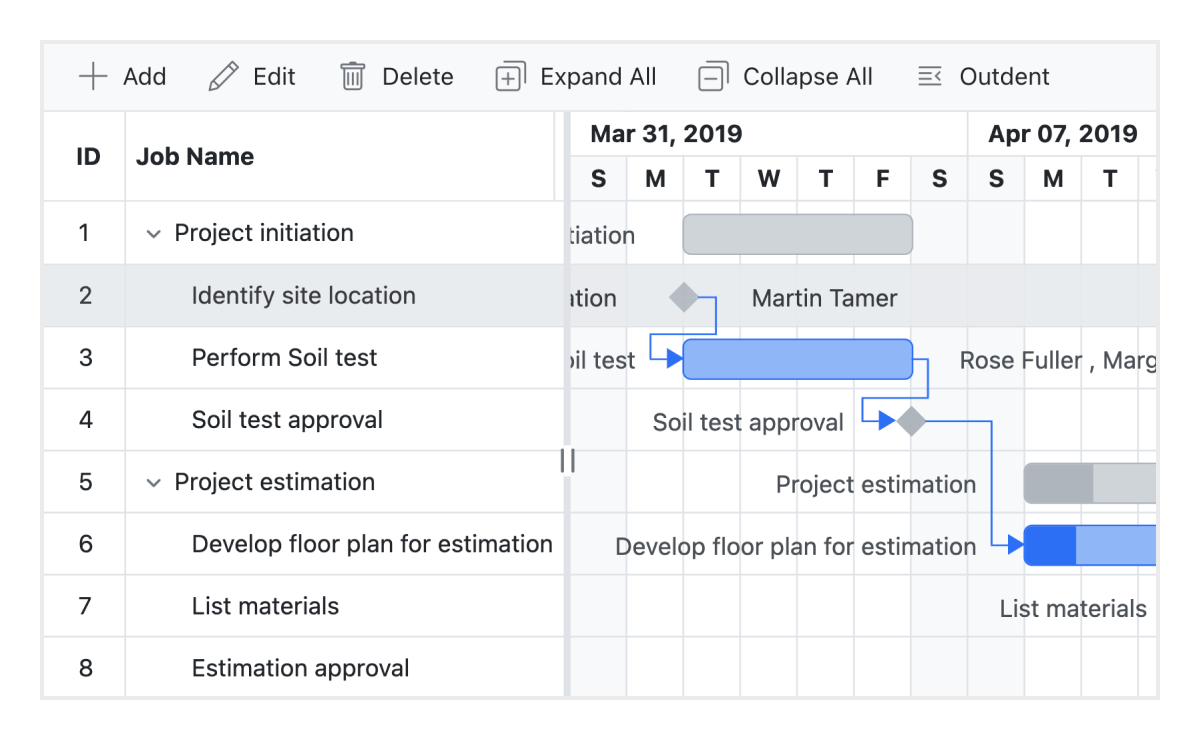Click the Project initiation summary bar
This screenshot has width=1200, height=740.
click(x=797, y=233)
